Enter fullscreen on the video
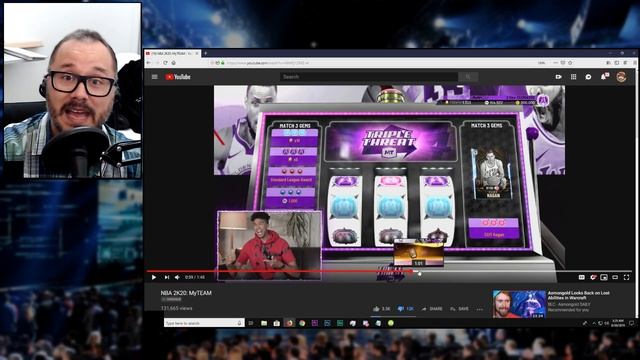640x360 pixels. [x=627, y=278]
